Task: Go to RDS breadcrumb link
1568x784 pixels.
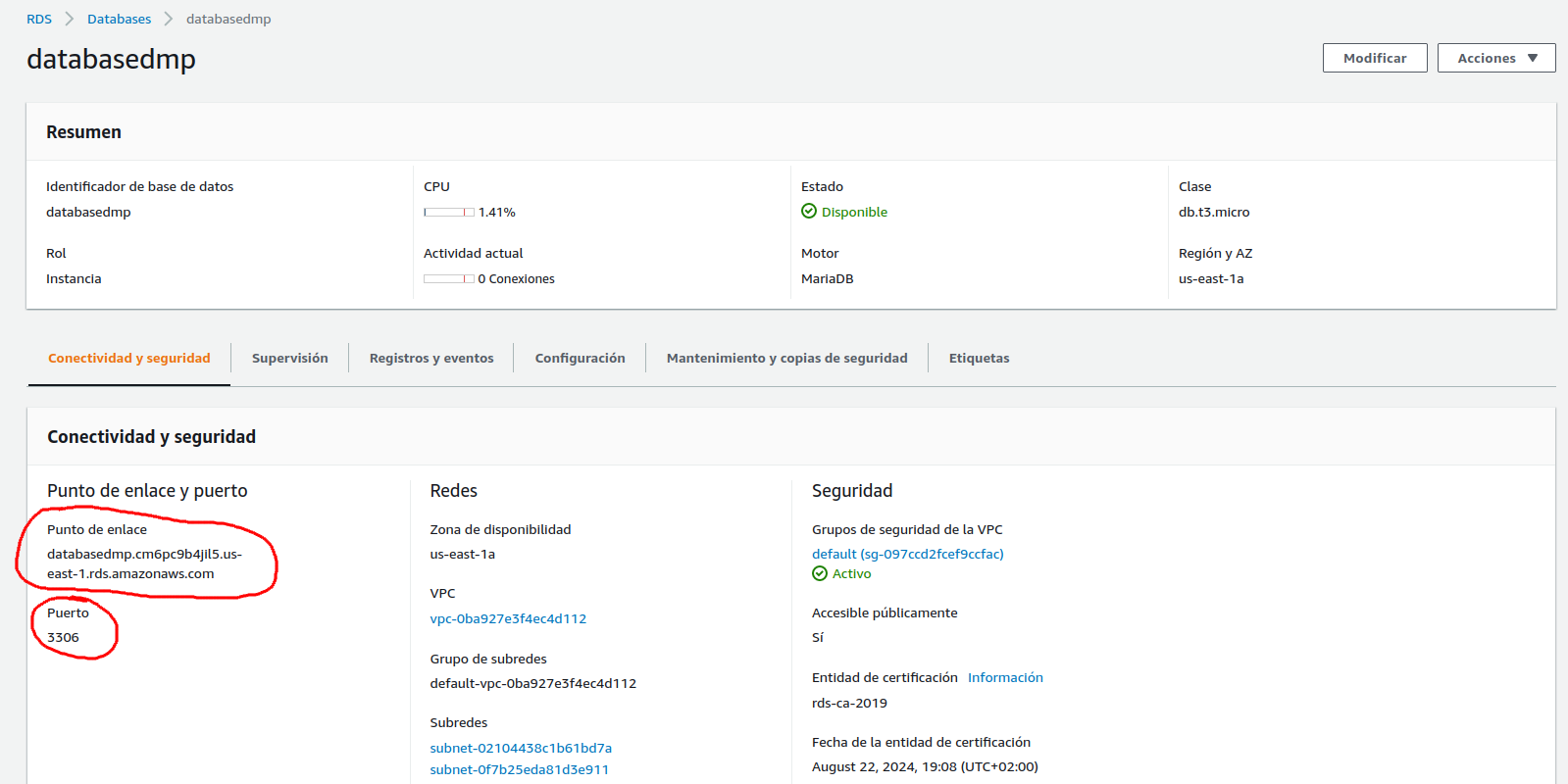Action: pos(39,20)
